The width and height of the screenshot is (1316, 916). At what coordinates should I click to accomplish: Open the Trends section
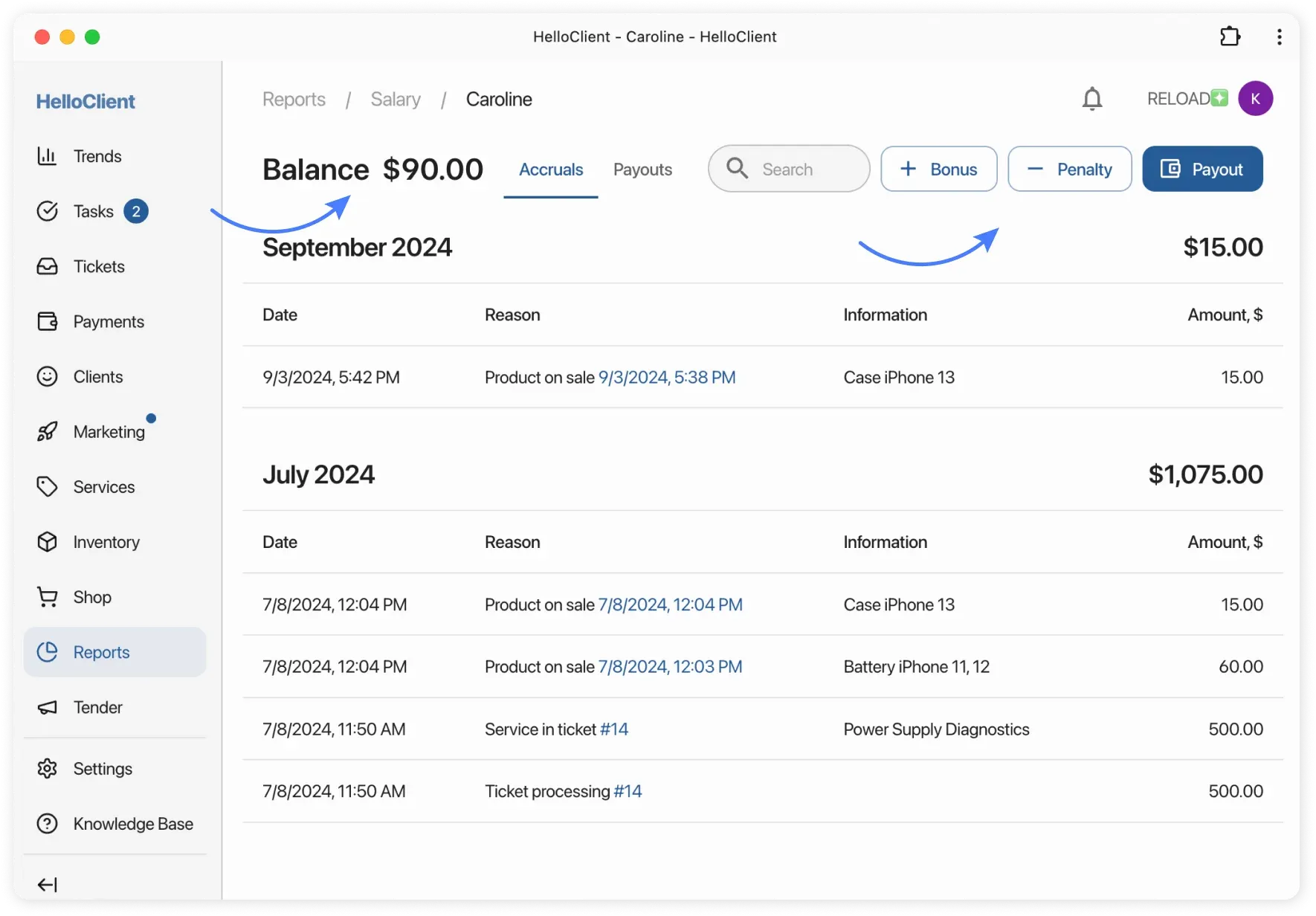(48, 156)
